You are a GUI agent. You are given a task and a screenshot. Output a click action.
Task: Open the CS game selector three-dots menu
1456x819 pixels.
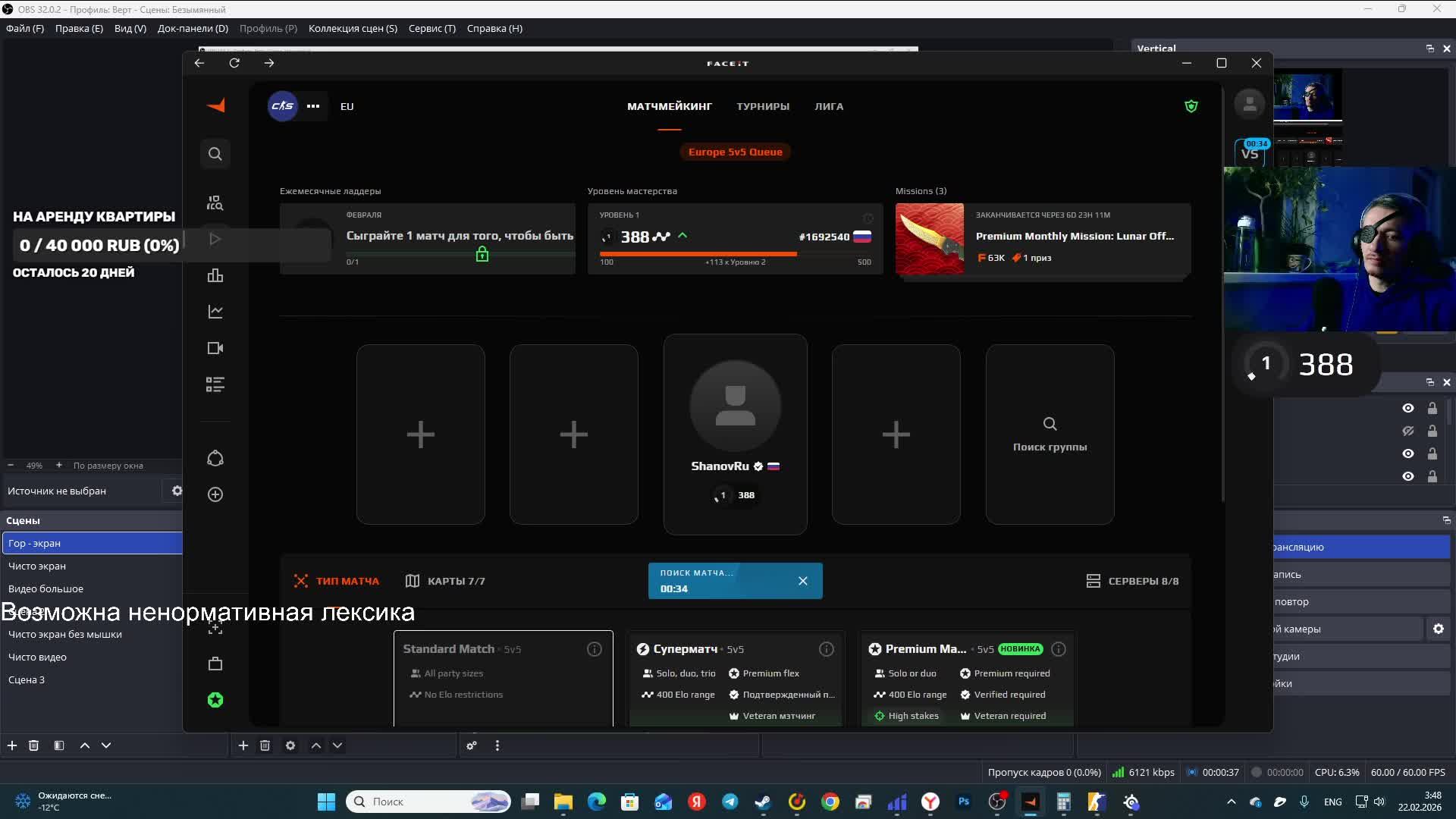click(x=313, y=106)
